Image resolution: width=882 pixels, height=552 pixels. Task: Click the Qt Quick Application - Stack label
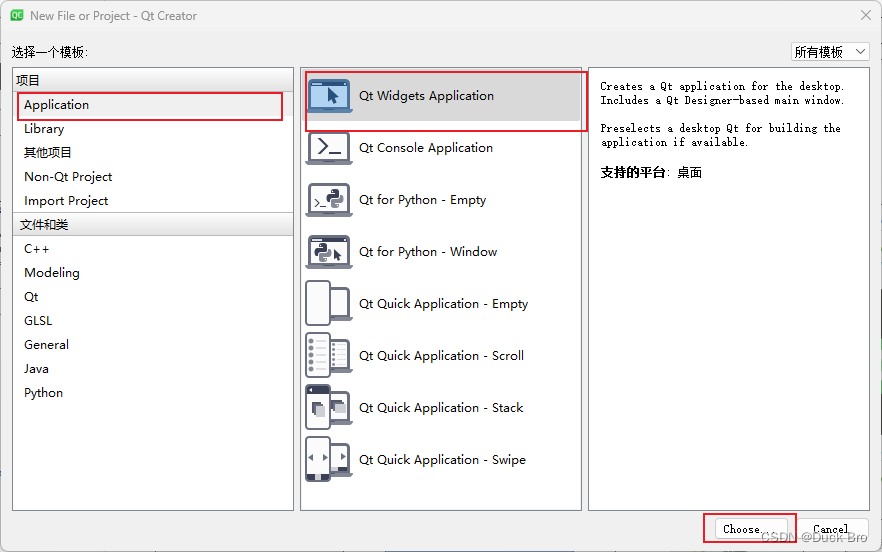(x=441, y=407)
